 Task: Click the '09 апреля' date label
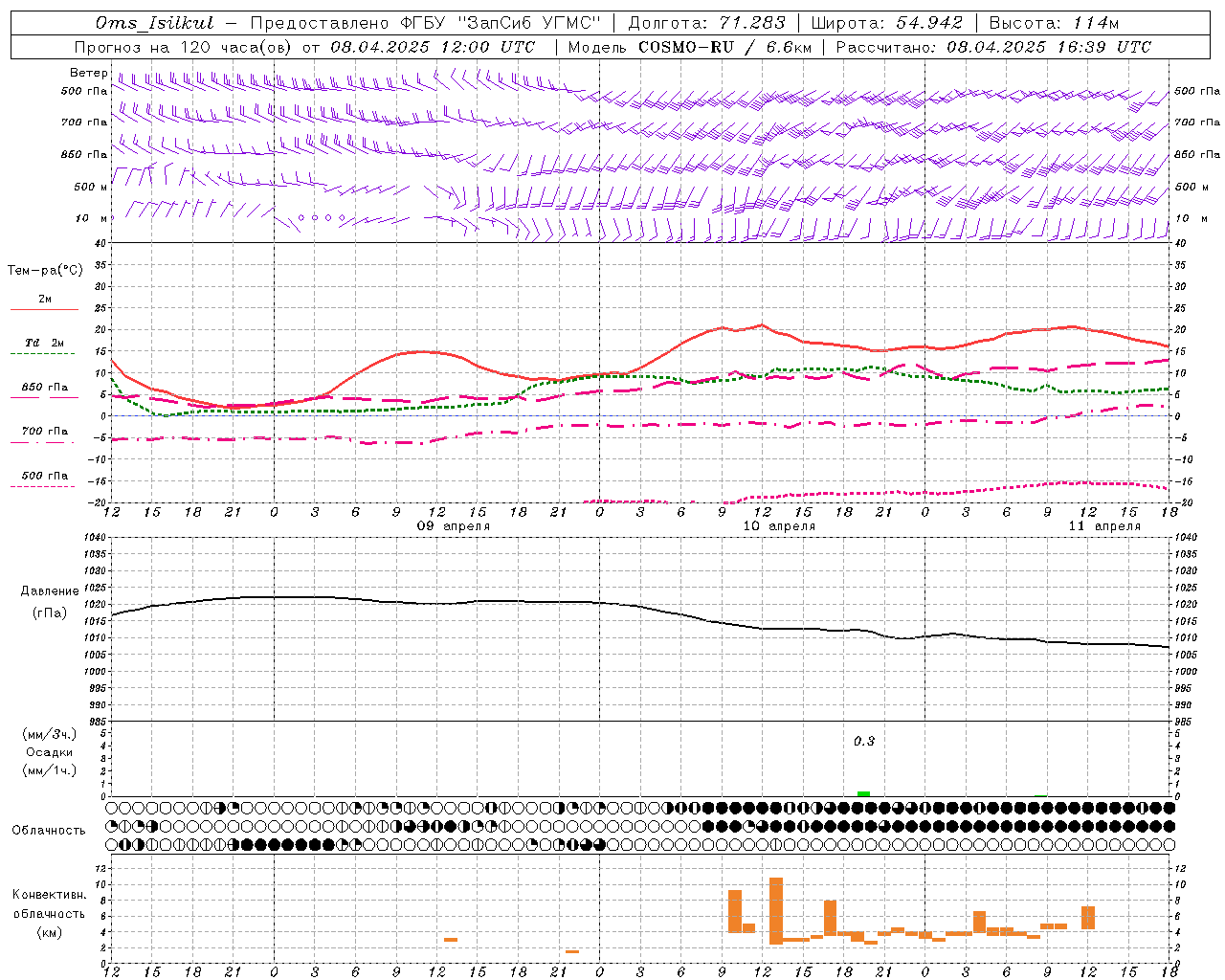coord(453,526)
